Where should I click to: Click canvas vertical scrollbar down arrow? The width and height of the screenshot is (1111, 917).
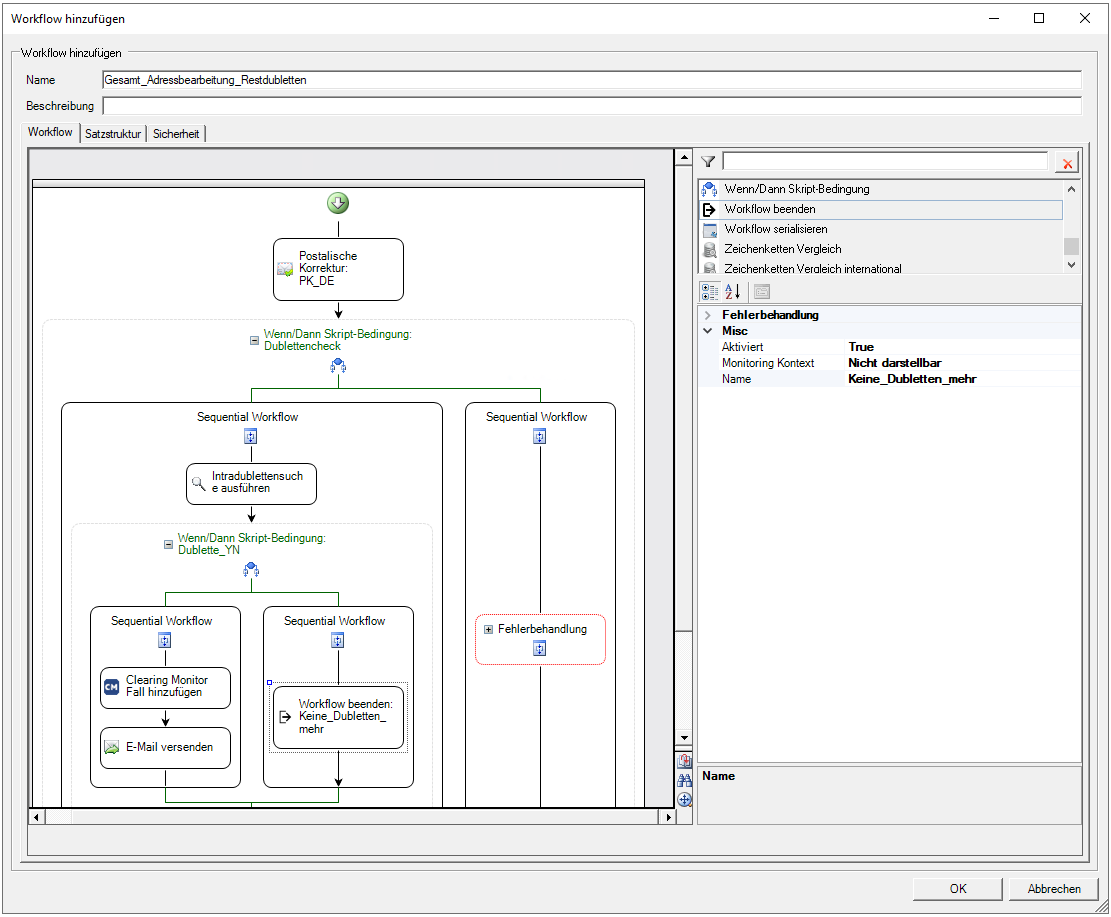tap(684, 738)
